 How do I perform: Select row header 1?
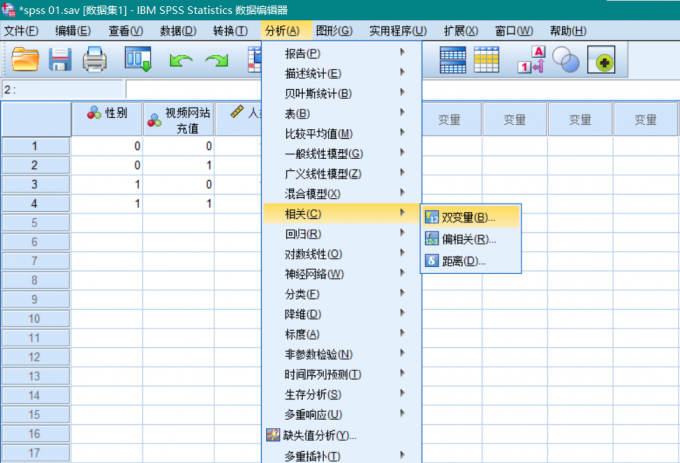click(x=36, y=146)
